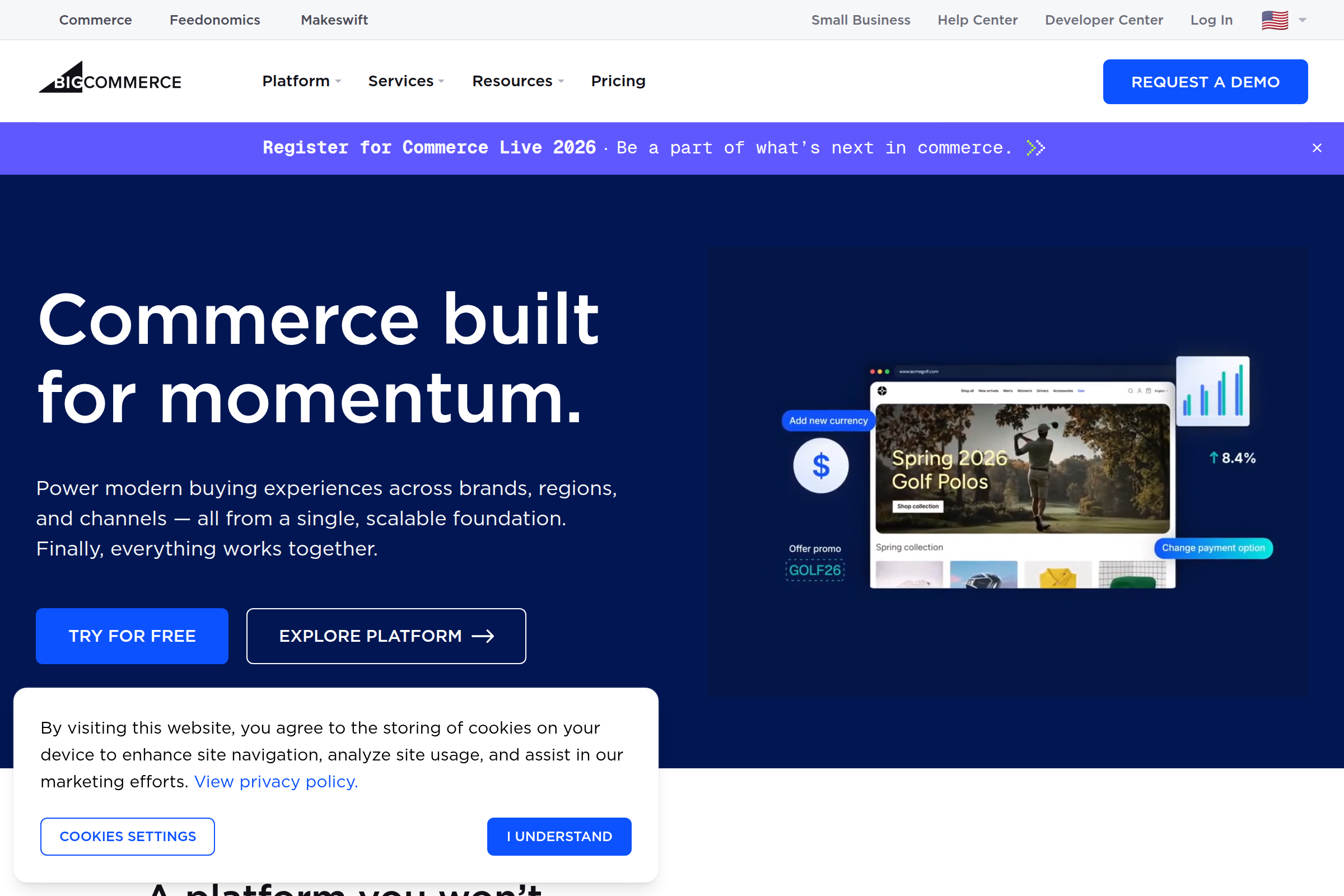Open the English language selector in the mockup
Viewport: 1344px width, 896px height.
pyautogui.click(x=1160, y=390)
